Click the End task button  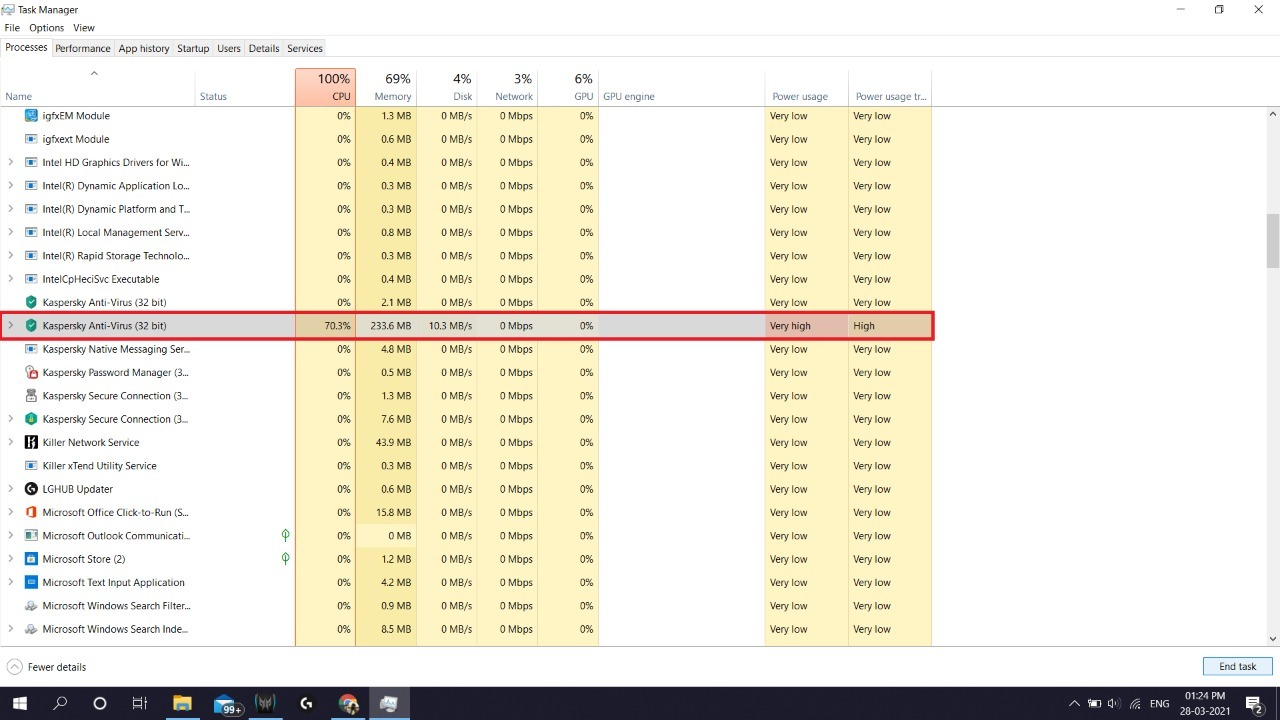[1237, 667]
